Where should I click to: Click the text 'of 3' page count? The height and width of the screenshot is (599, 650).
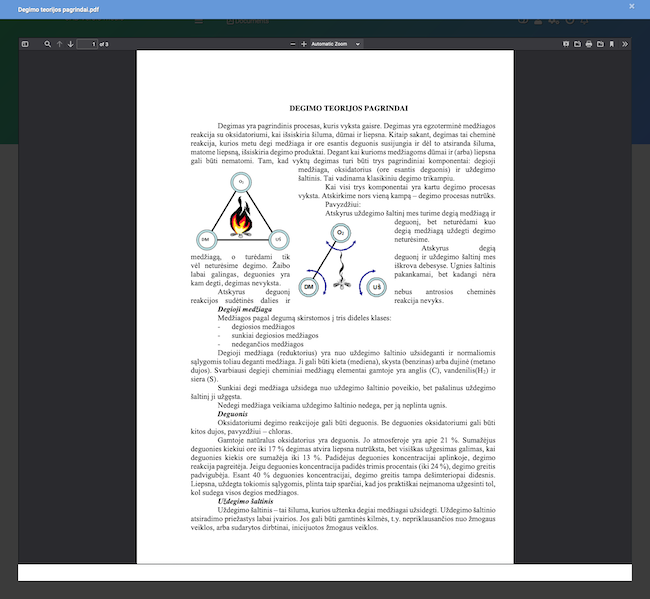104,44
